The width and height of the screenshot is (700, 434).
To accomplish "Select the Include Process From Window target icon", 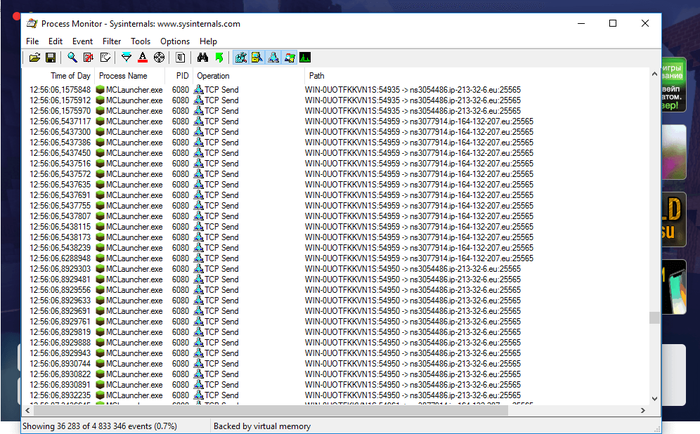I will [x=159, y=58].
